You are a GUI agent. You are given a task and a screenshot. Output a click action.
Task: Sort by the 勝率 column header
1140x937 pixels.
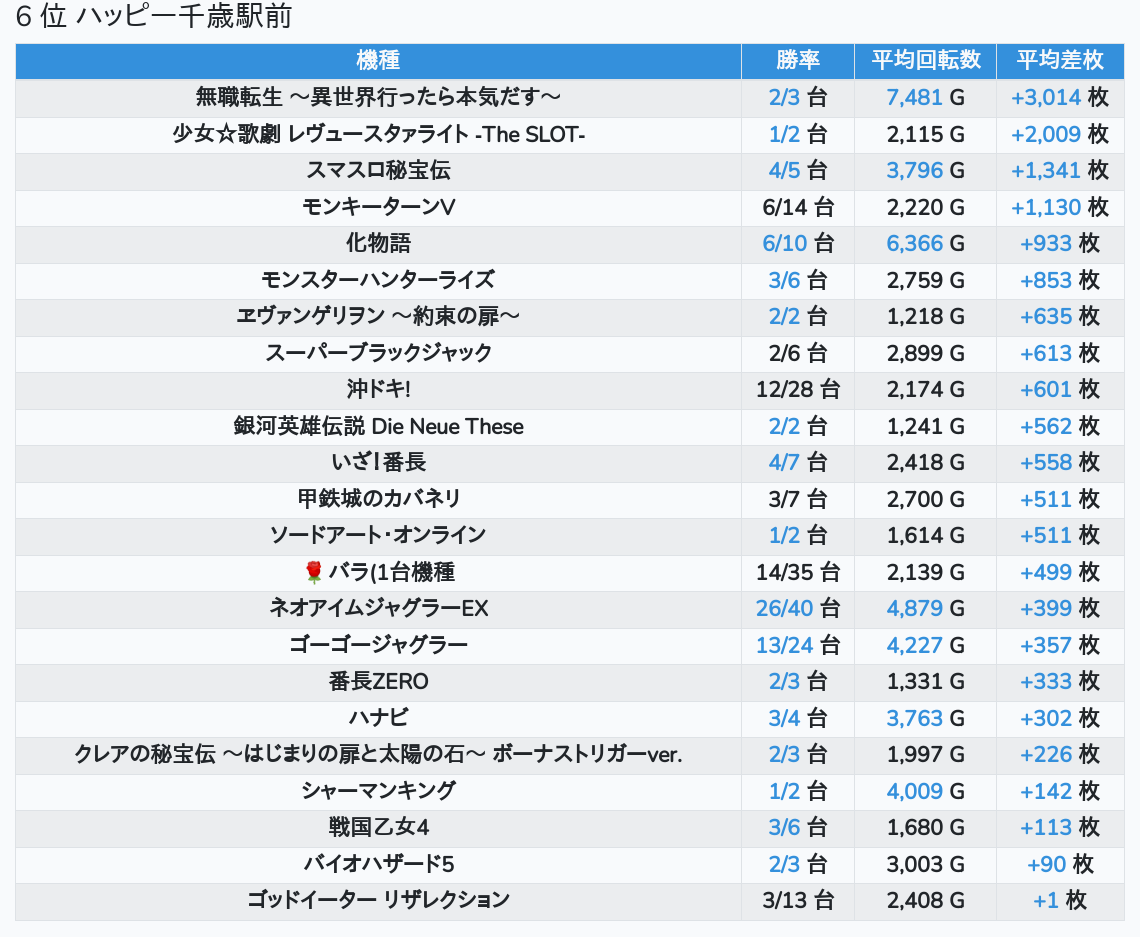[x=797, y=60]
